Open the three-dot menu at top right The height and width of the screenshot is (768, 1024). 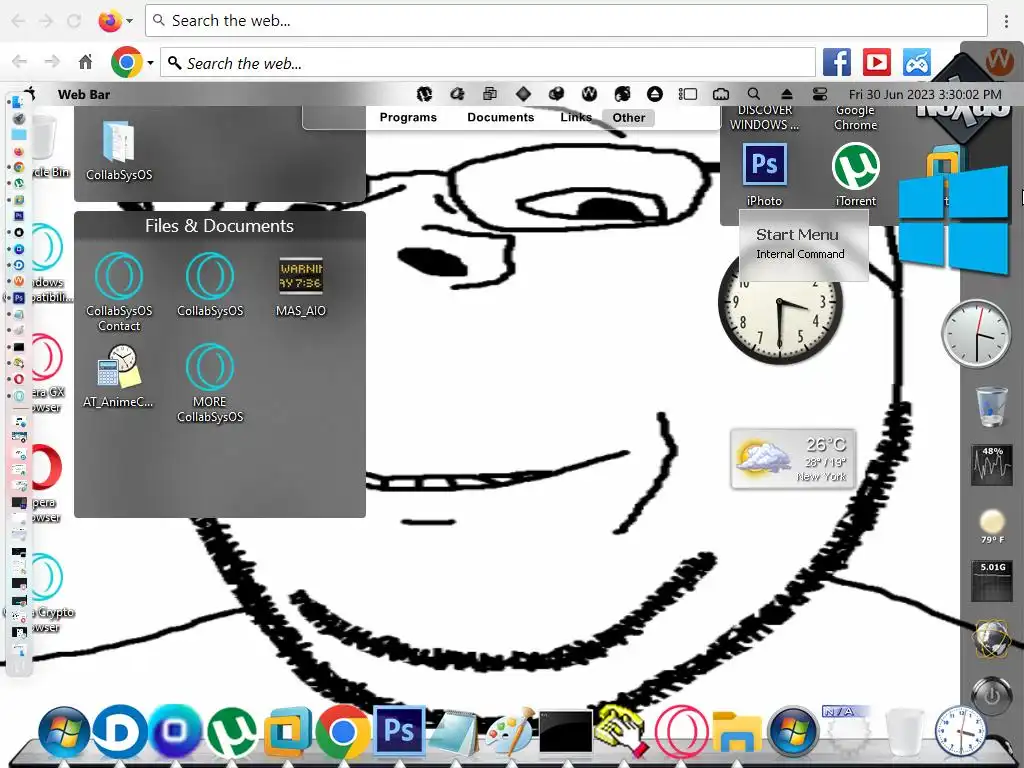coord(1006,21)
